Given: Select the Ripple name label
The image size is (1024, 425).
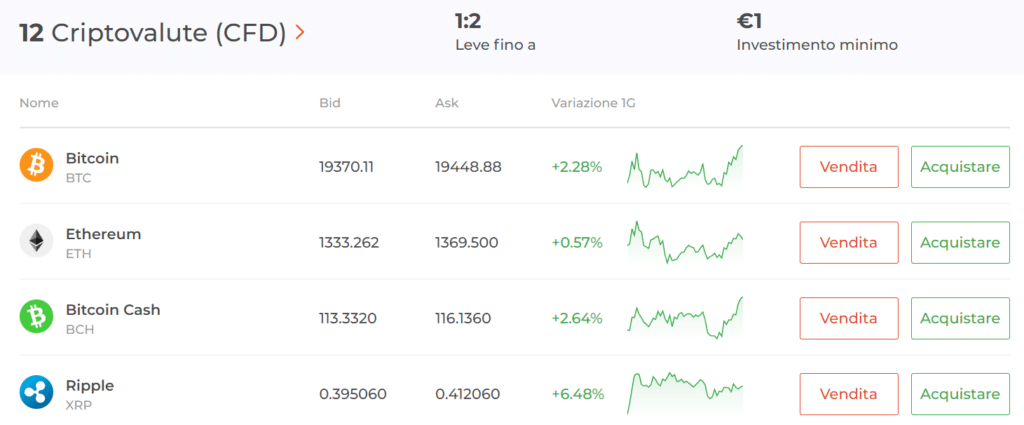Looking at the screenshot, I should tap(89, 386).
